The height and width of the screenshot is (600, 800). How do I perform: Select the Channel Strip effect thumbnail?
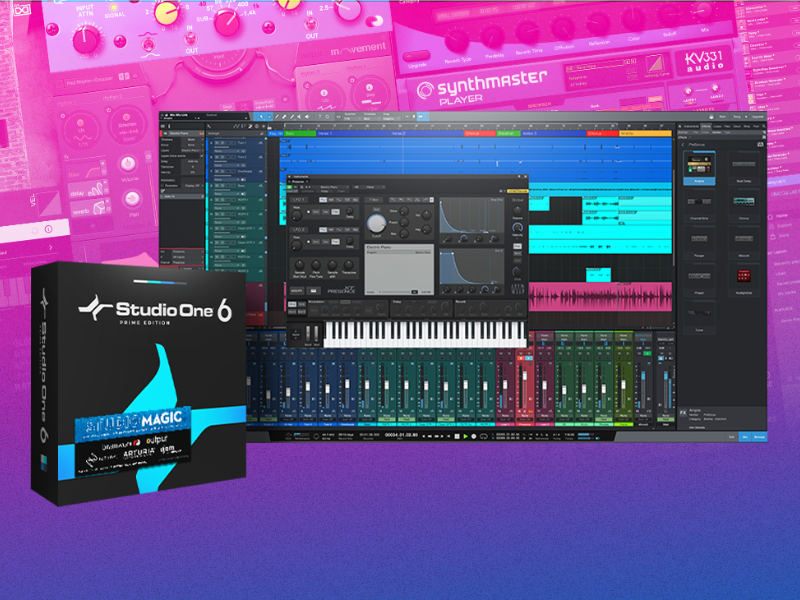pyautogui.click(x=699, y=205)
